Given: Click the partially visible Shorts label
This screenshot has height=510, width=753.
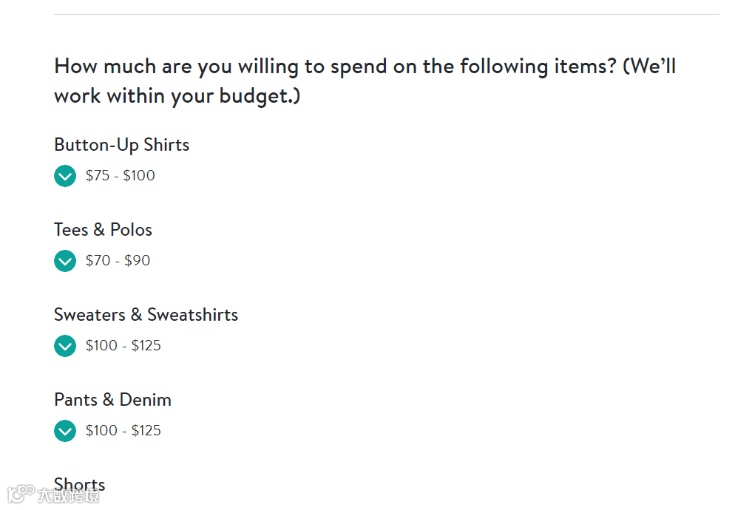Looking at the screenshot, I should coord(80,484).
